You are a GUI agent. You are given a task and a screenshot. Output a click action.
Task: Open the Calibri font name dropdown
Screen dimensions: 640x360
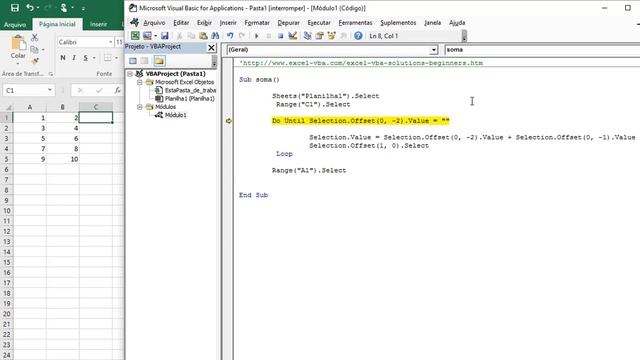click(111, 42)
